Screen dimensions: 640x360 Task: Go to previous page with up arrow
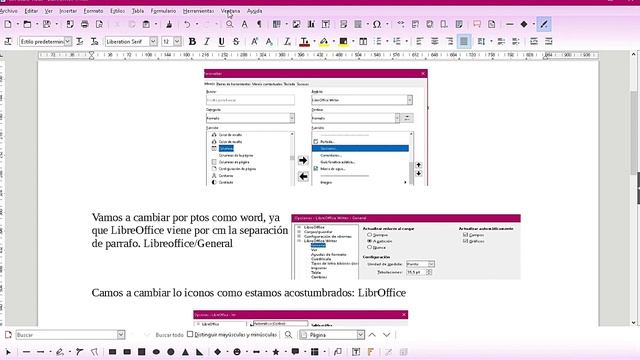(x=372, y=335)
